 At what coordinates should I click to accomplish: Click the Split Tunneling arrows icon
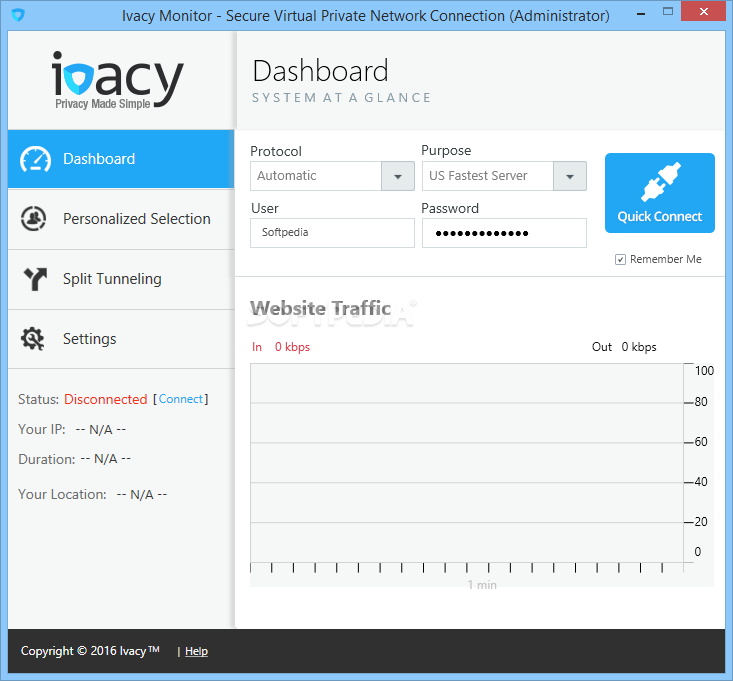[35, 279]
